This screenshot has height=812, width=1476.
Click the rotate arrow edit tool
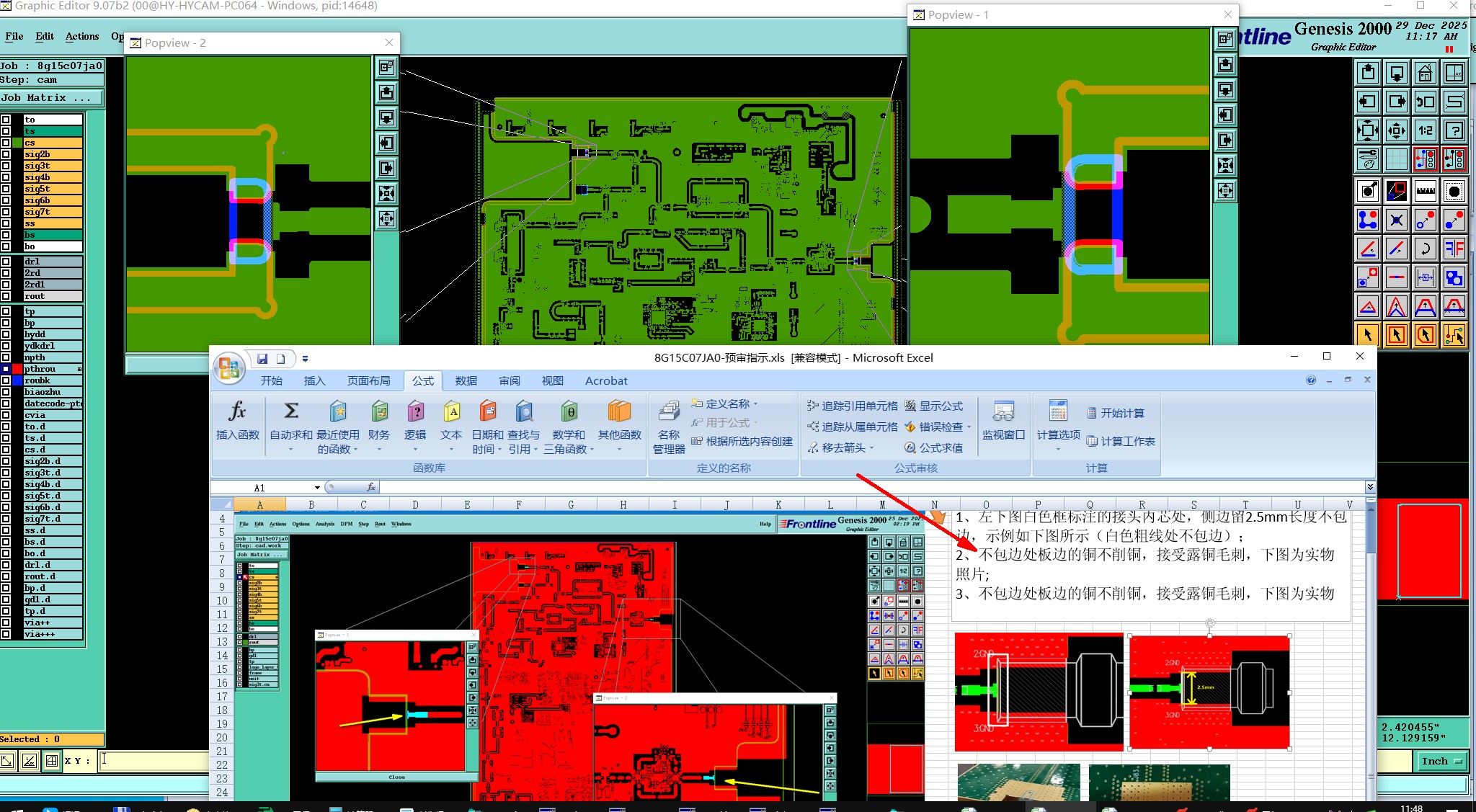click(1425, 249)
